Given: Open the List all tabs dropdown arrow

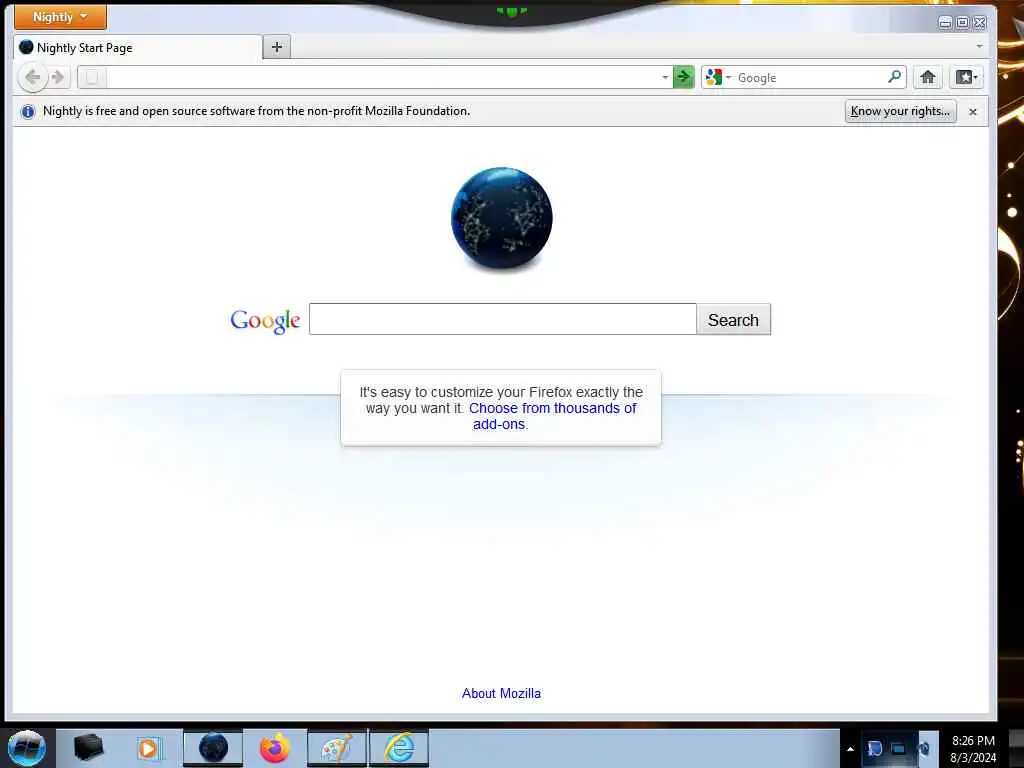Looking at the screenshot, I should pos(979,46).
